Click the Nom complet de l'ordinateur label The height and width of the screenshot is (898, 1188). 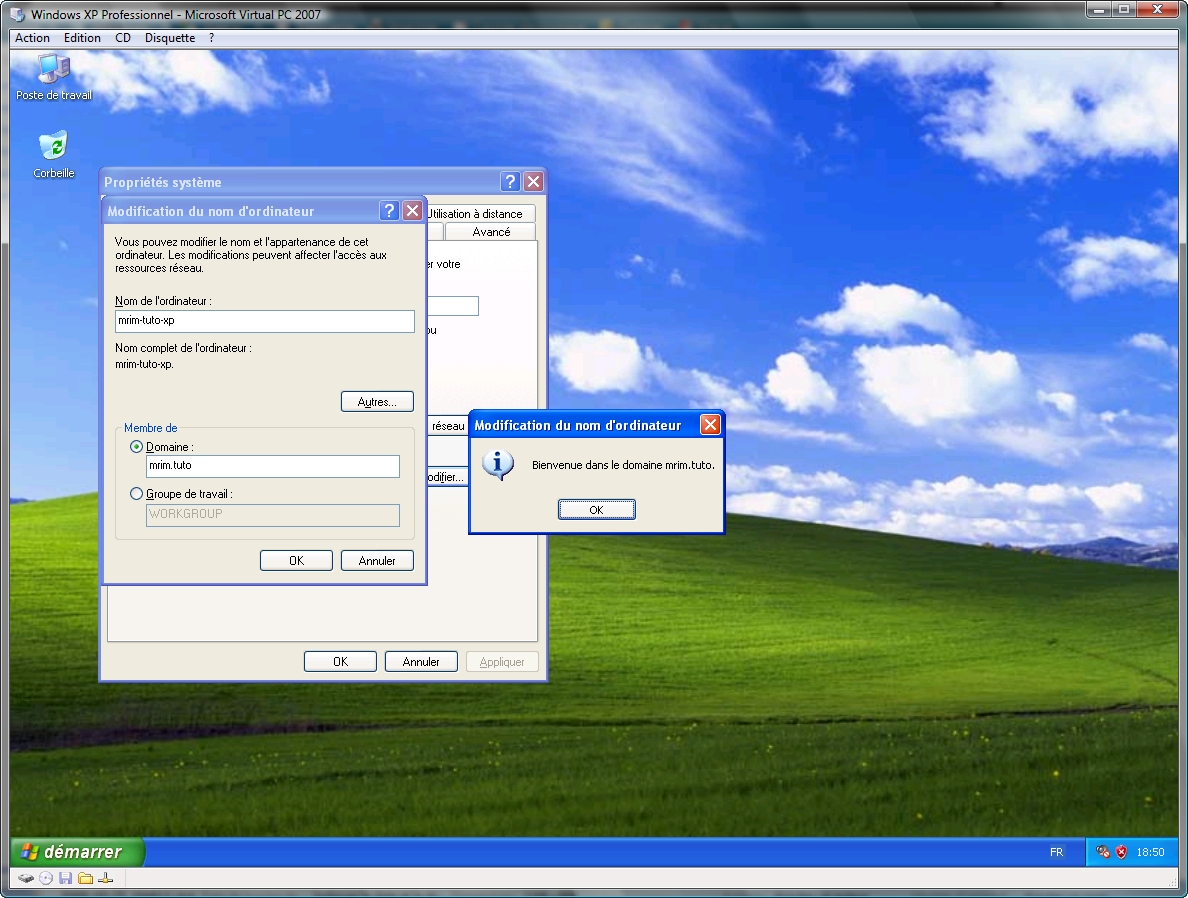pos(183,348)
